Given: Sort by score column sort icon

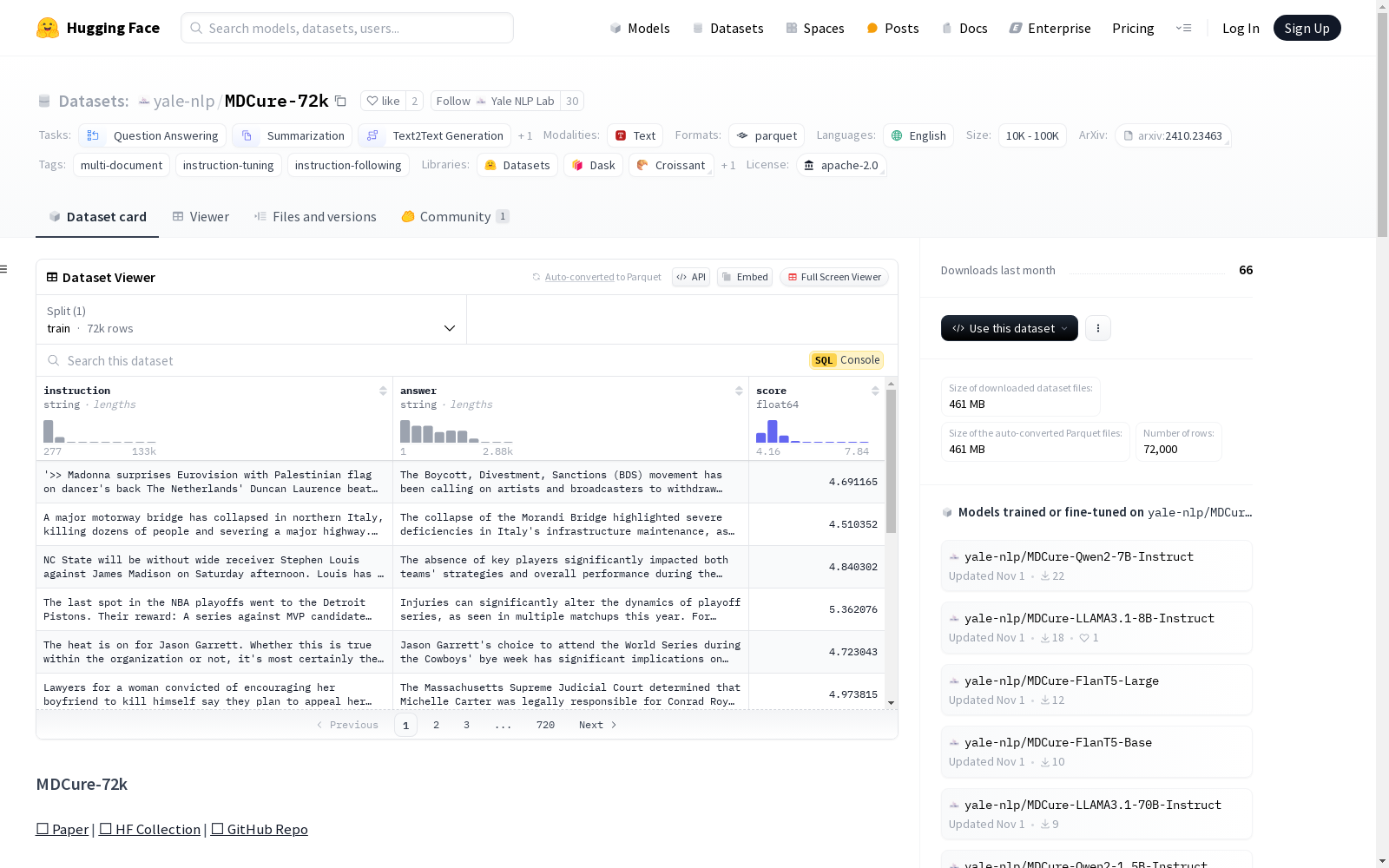Looking at the screenshot, I should tap(875, 391).
